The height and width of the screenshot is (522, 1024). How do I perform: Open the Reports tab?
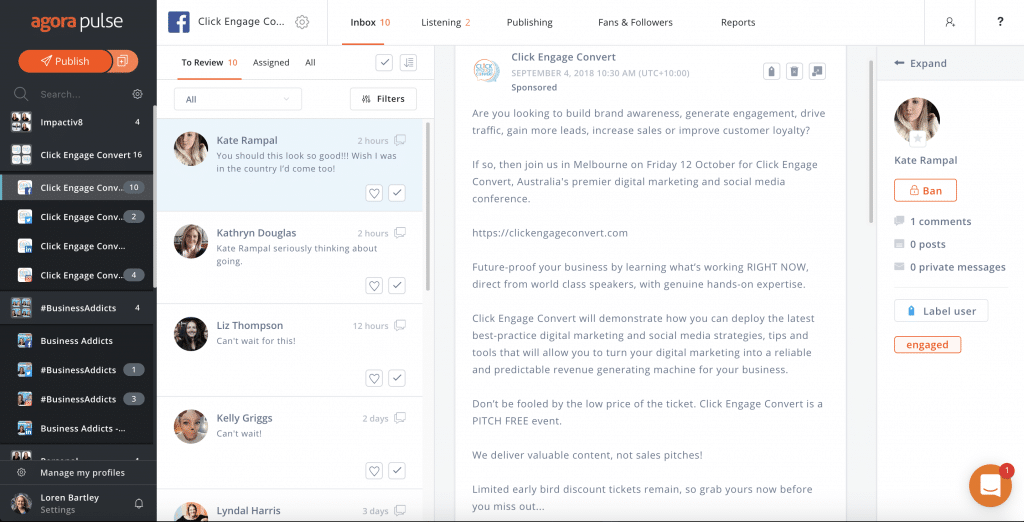click(738, 22)
